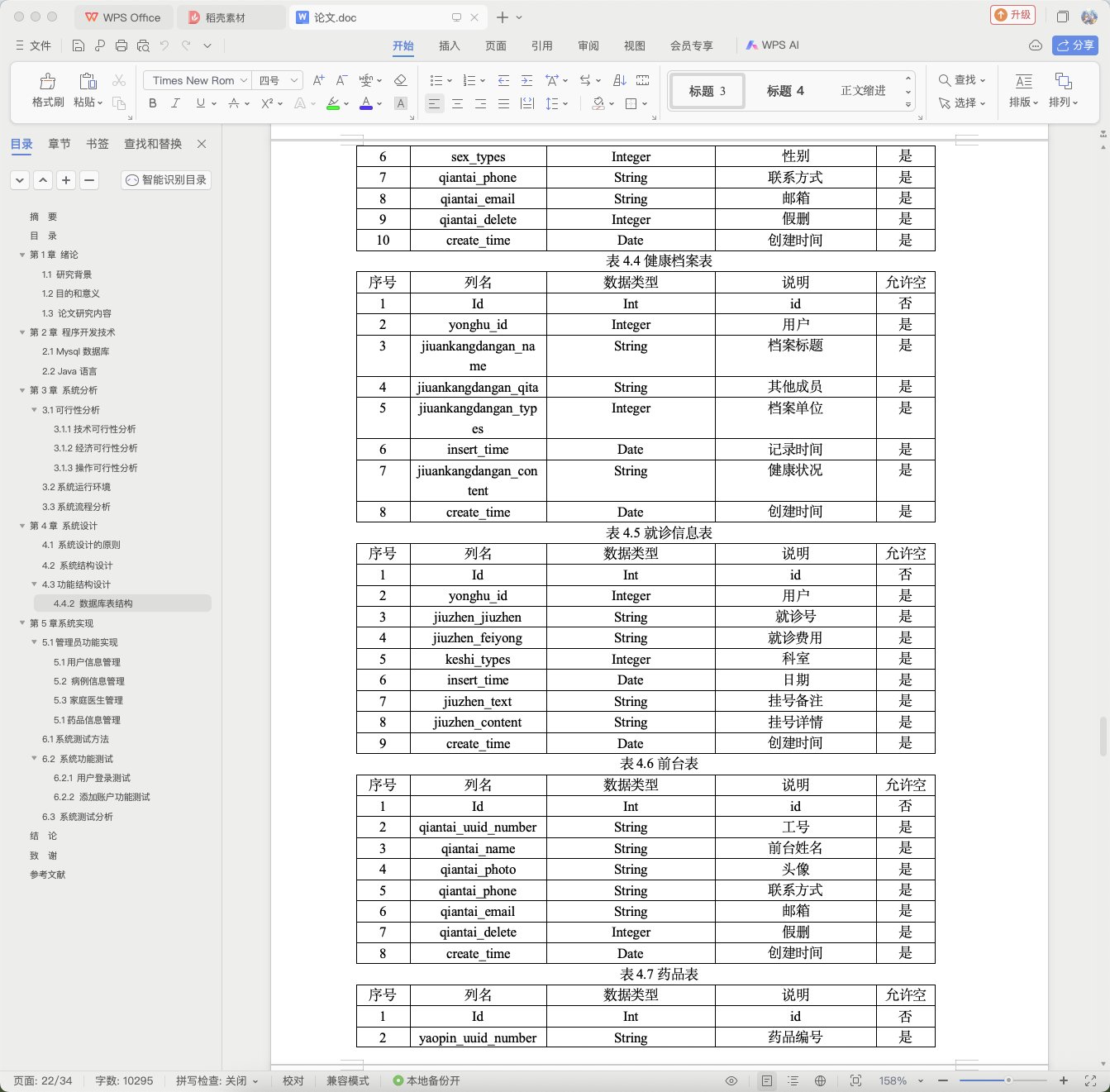Click the increase indent icon
1110x1092 pixels.
pos(526,80)
